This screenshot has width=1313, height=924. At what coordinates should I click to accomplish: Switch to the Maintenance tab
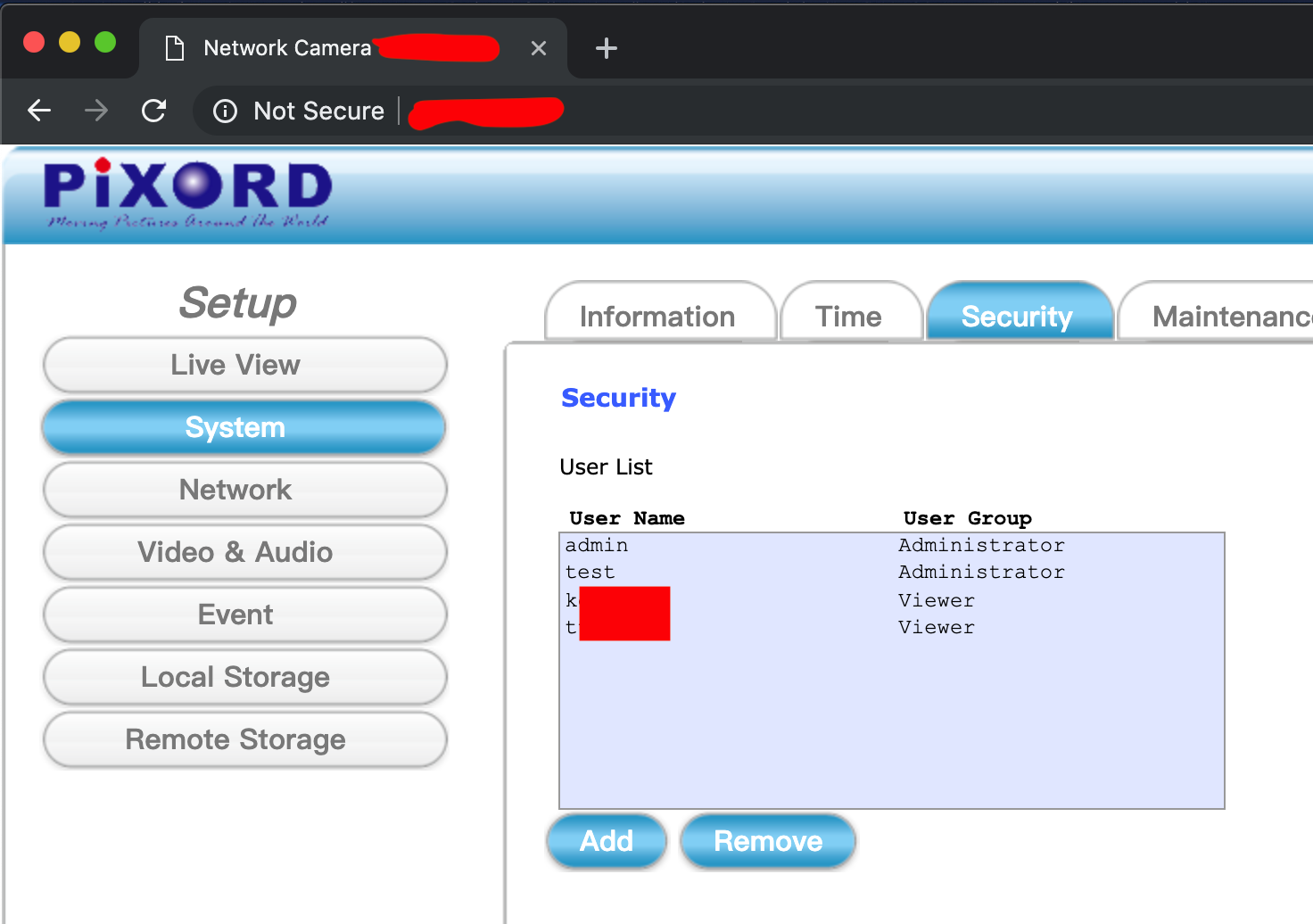click(1216, 313)
